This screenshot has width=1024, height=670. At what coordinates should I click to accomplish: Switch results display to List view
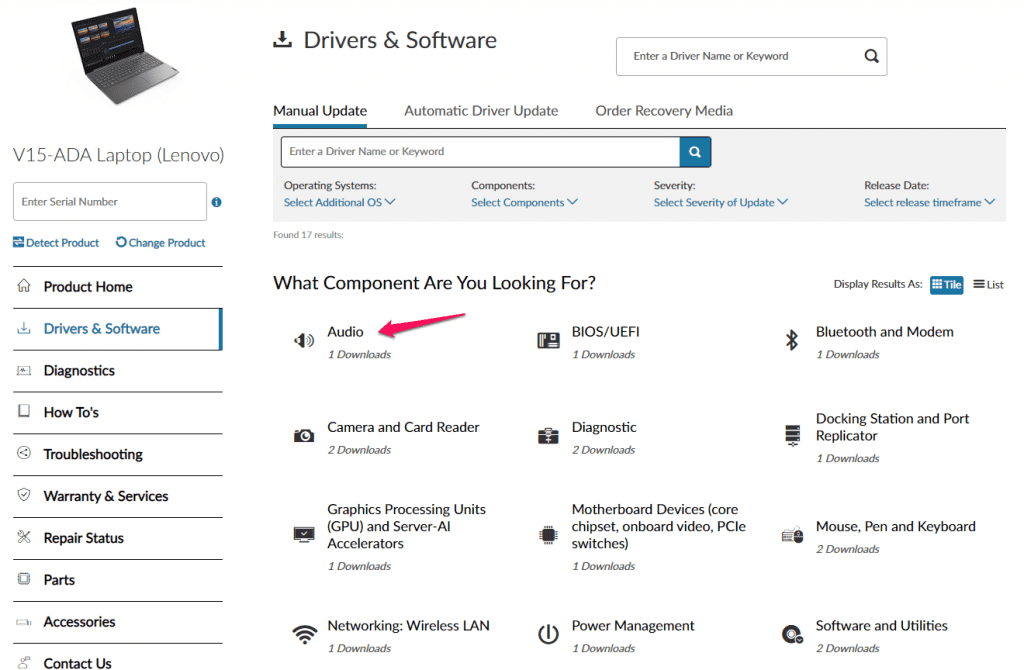pos(988,285)
